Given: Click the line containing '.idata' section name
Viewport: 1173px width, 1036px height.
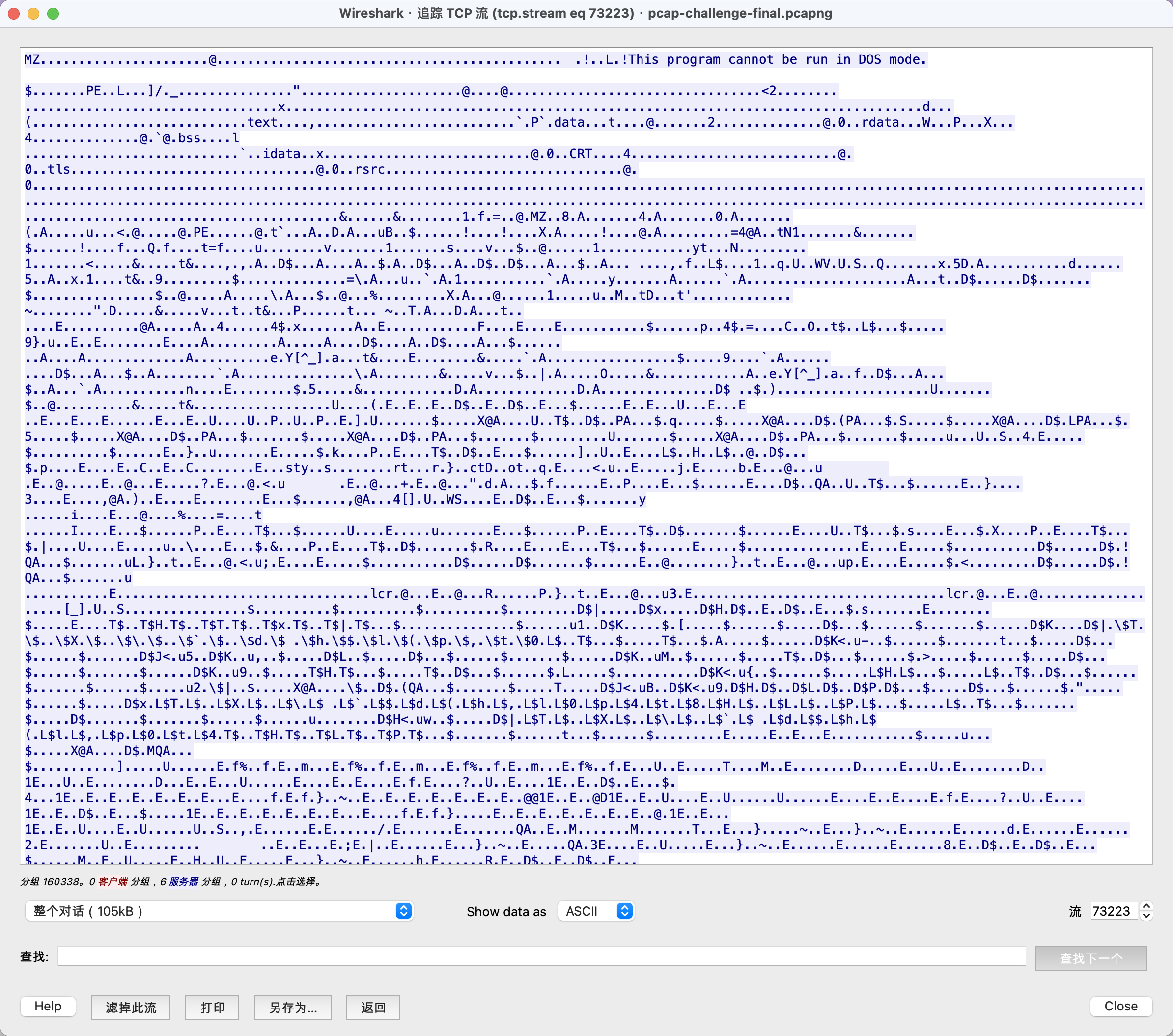Looking at the screenshot, I should 281,154.
